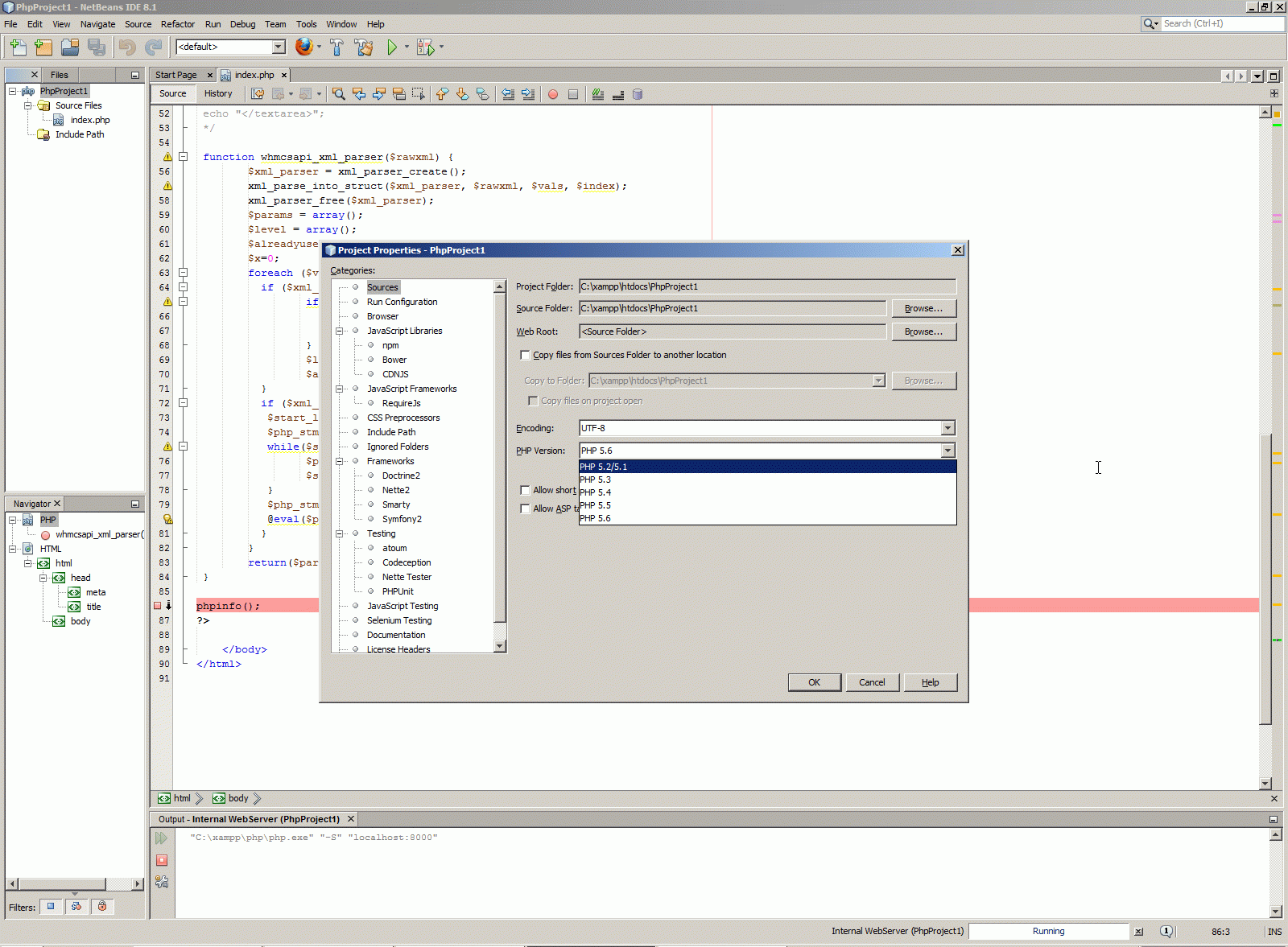
Task: Click Browse next to Web Root
Action: pyautogui.click(x=924, y=331)
